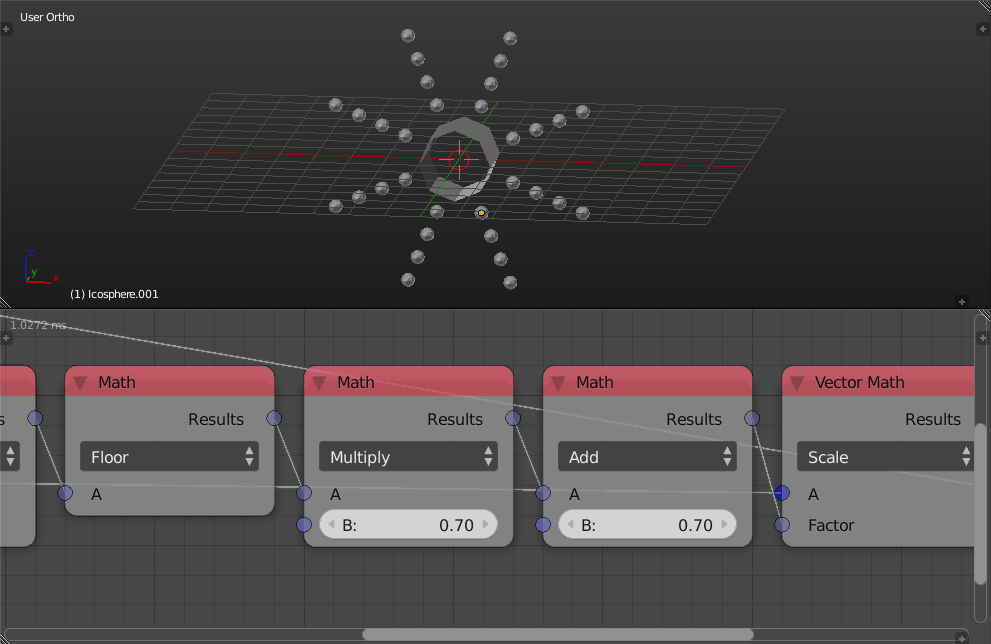Open the Add node's operation dropdown
991x644 pixels.
click(x=647, y=456)
